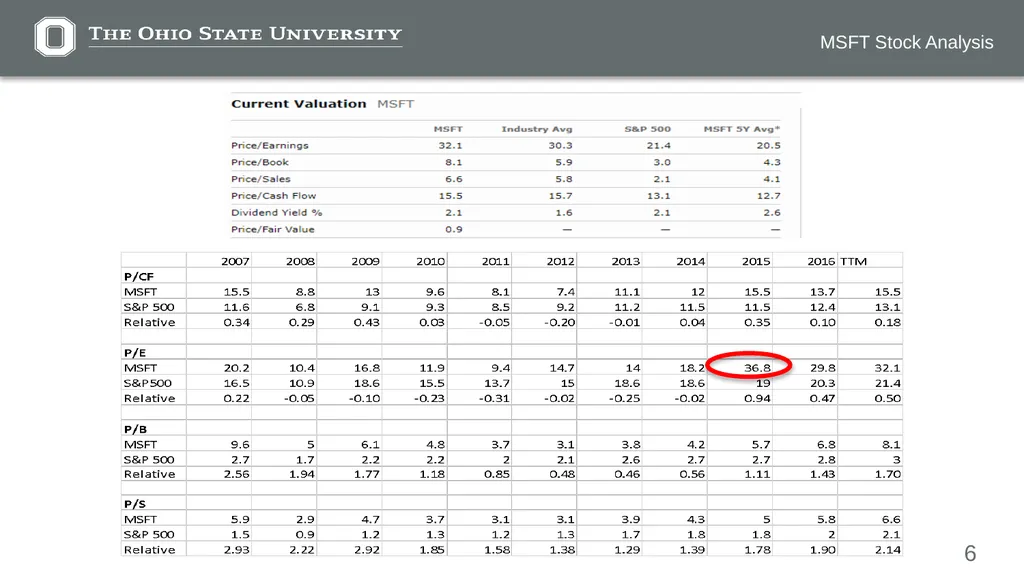Click the Price/Fair Value row label

point(273,230)
